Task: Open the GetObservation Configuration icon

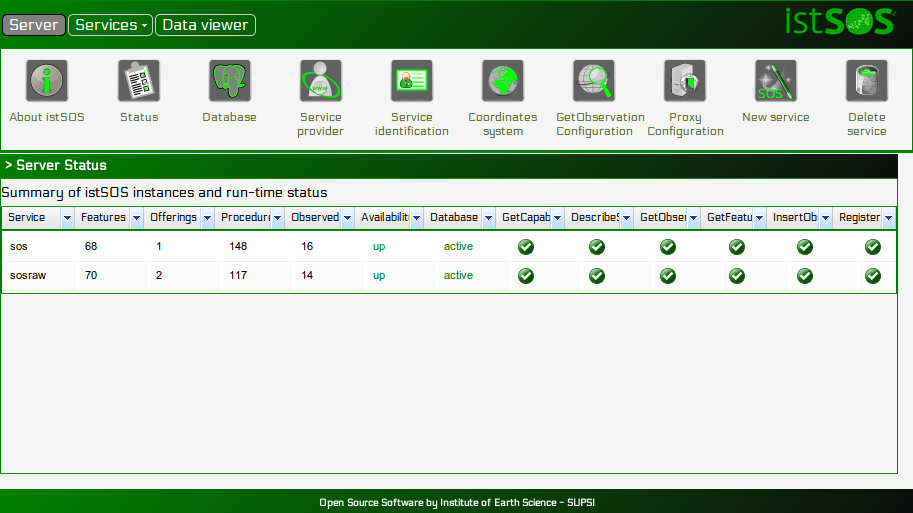Action: 594,80
